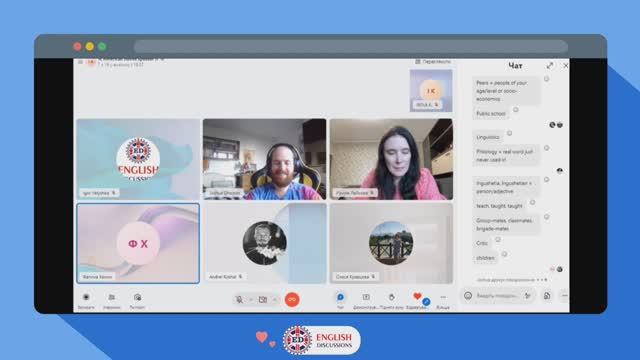Viewport: 640px width, 360px height.
Task: Select the video tile of the man with headphones
Action: [x=264, y=159]
